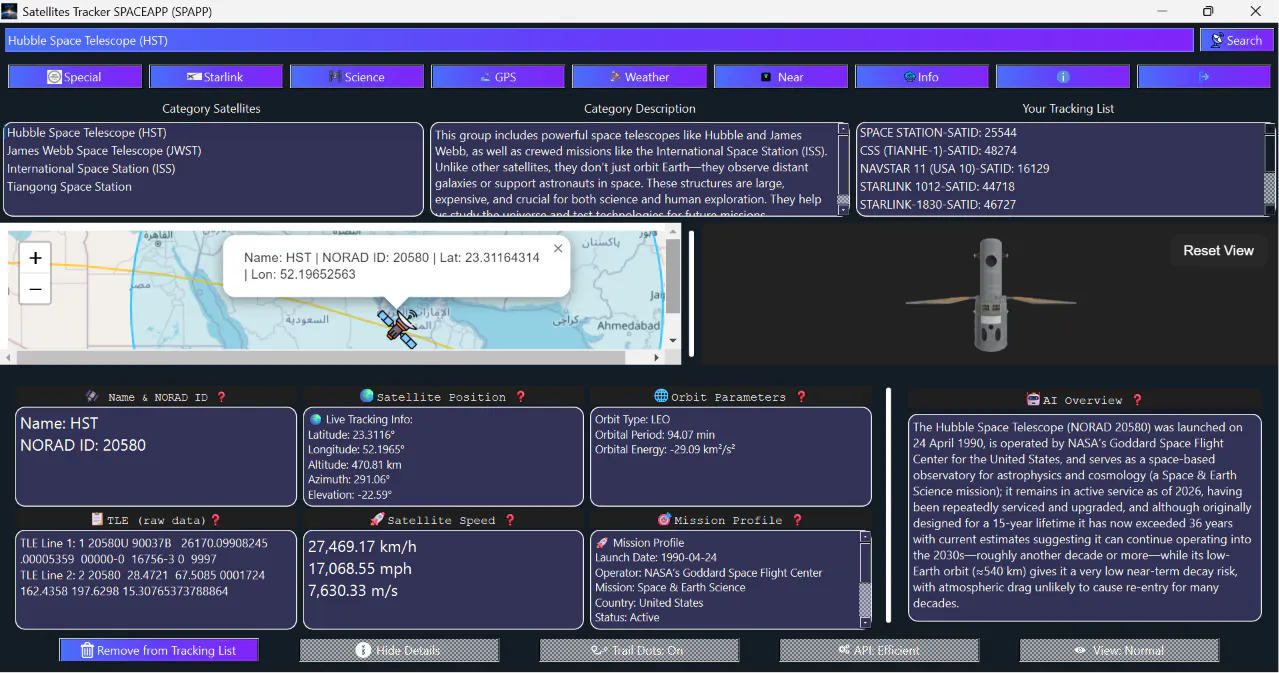This screenshot has width=1279, height=673.
Task: Click the map horizontal scrollbar right arrow
Action: pos(657,357)
